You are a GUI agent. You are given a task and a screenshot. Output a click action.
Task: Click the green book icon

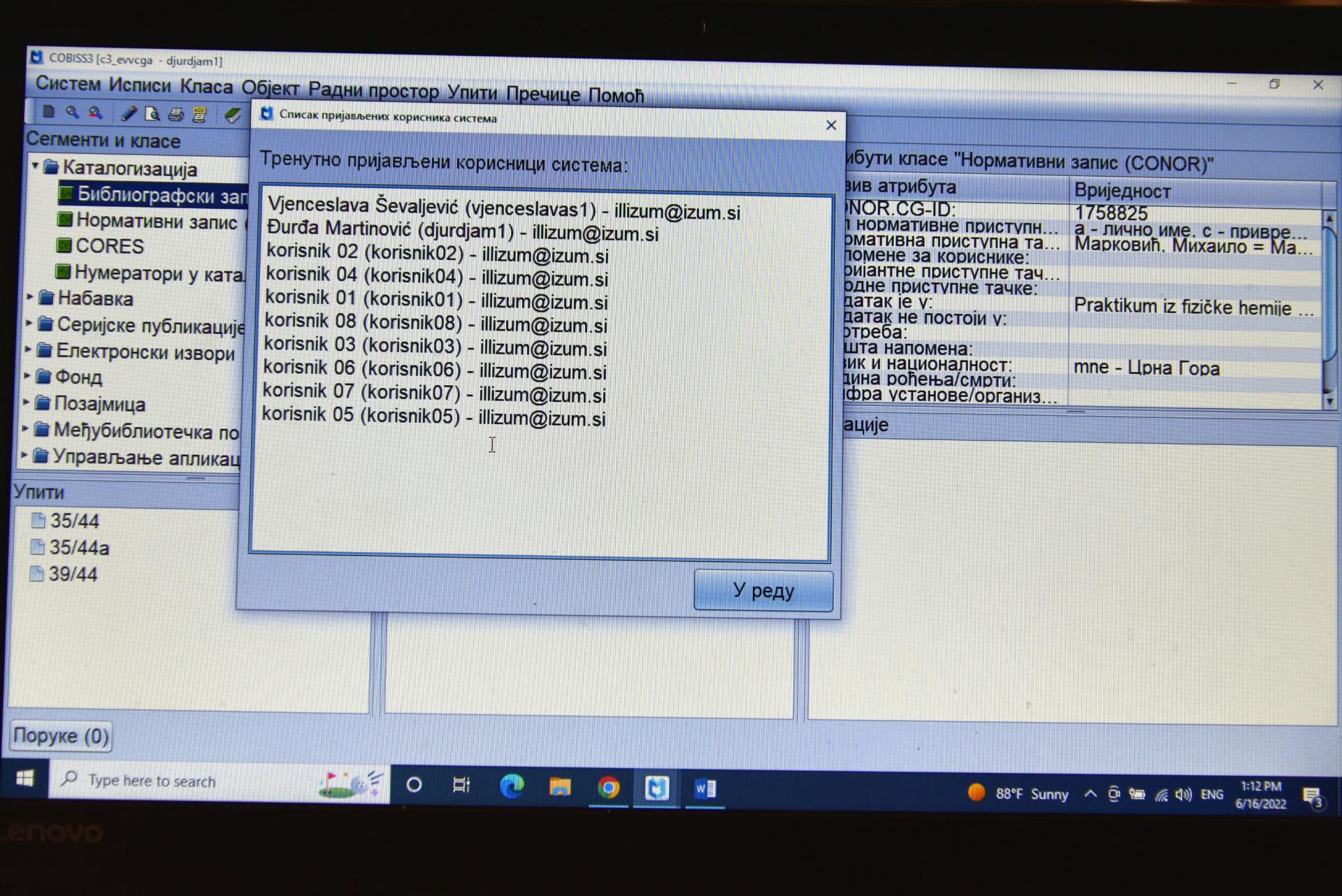(233, 115)
